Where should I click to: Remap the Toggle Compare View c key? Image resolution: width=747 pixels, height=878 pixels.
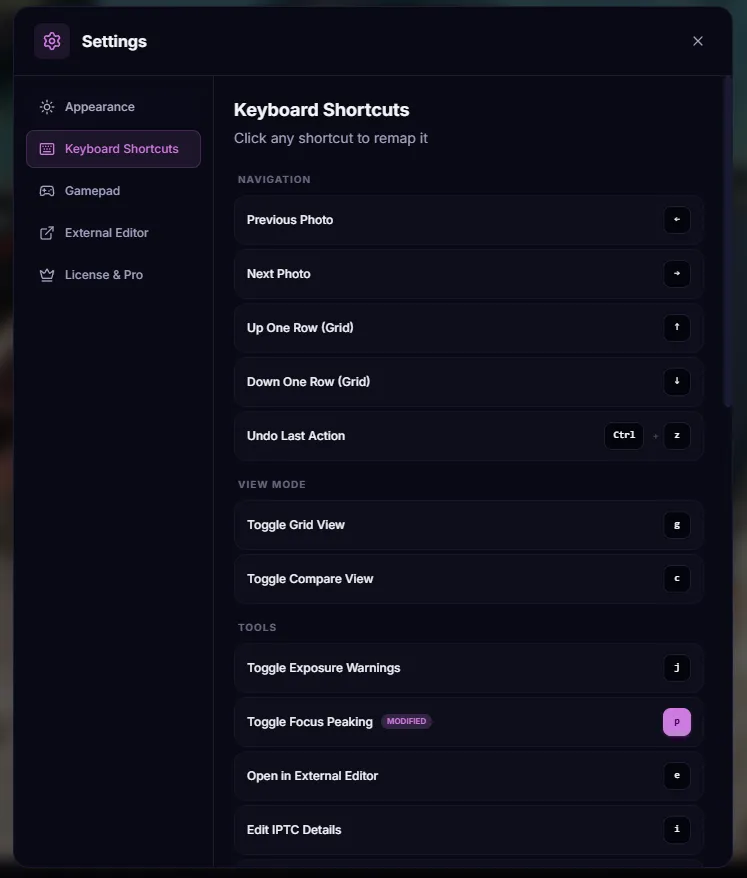[x=677, y=579]
